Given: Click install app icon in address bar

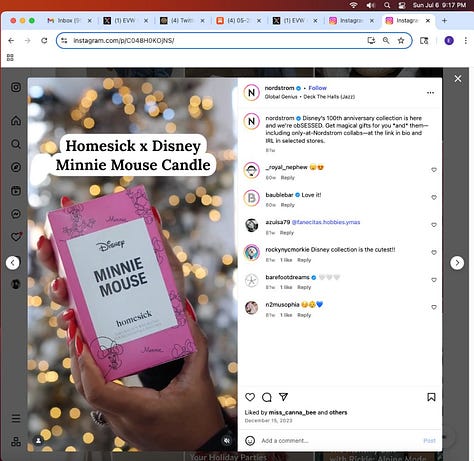Looking at the screenshot, I should coord(371,41).
